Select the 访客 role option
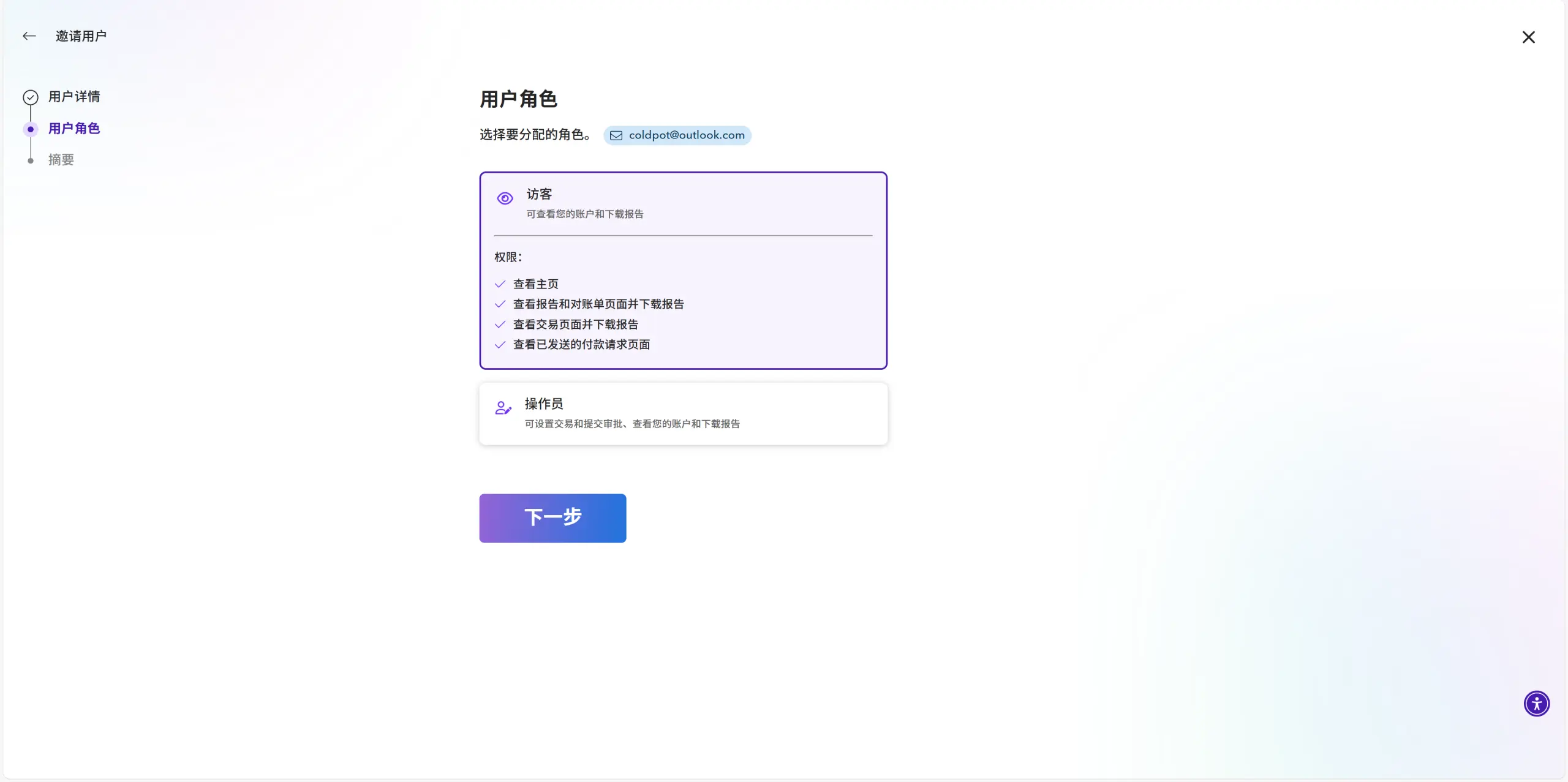The width and height of the screenshot is (1568, 782). 684,271
